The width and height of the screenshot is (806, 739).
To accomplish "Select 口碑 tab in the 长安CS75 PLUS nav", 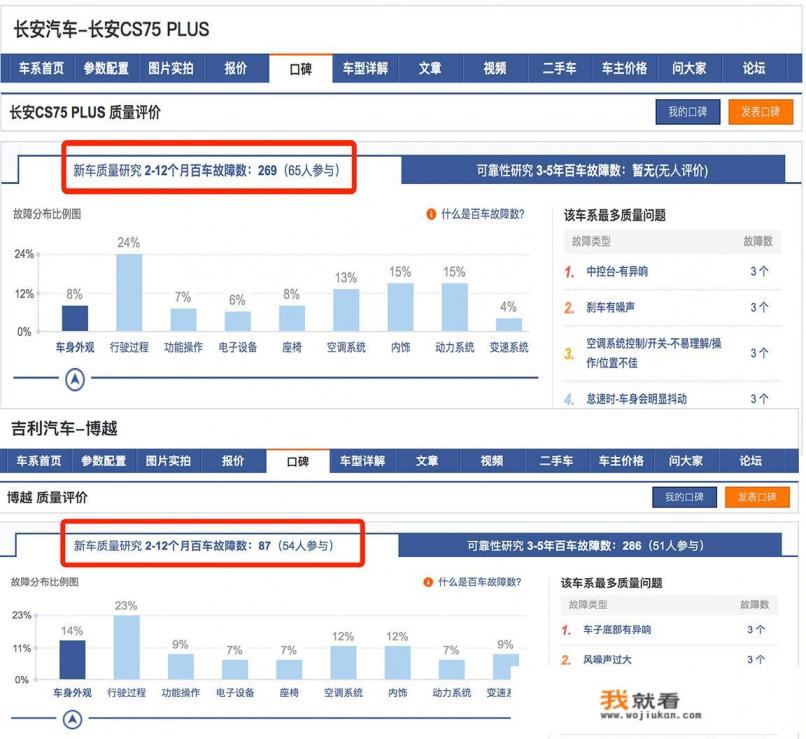I will [x=301, y=68].
